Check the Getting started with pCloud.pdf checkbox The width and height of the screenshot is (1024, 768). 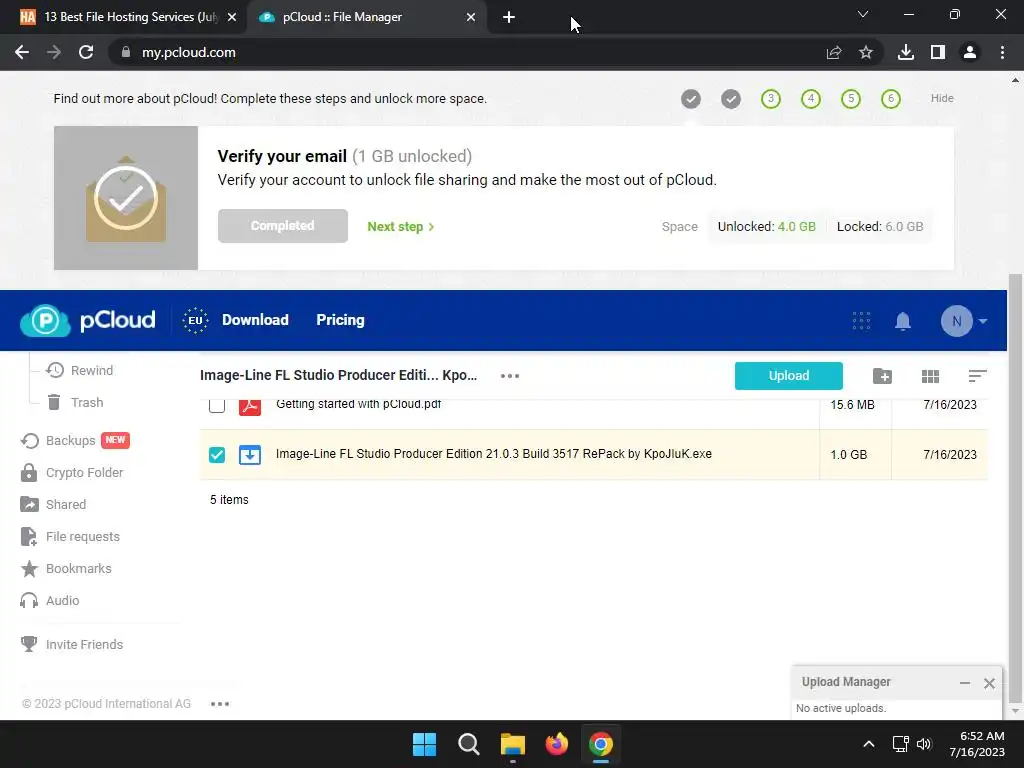217,406
